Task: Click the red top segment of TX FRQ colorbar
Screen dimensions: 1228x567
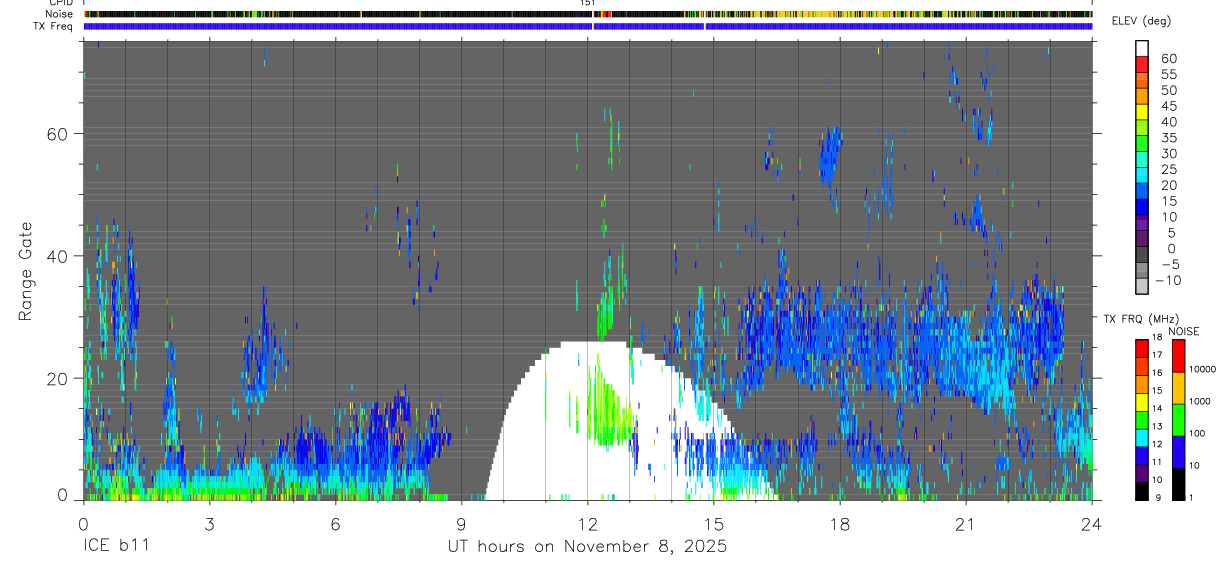Action: 1142,348
